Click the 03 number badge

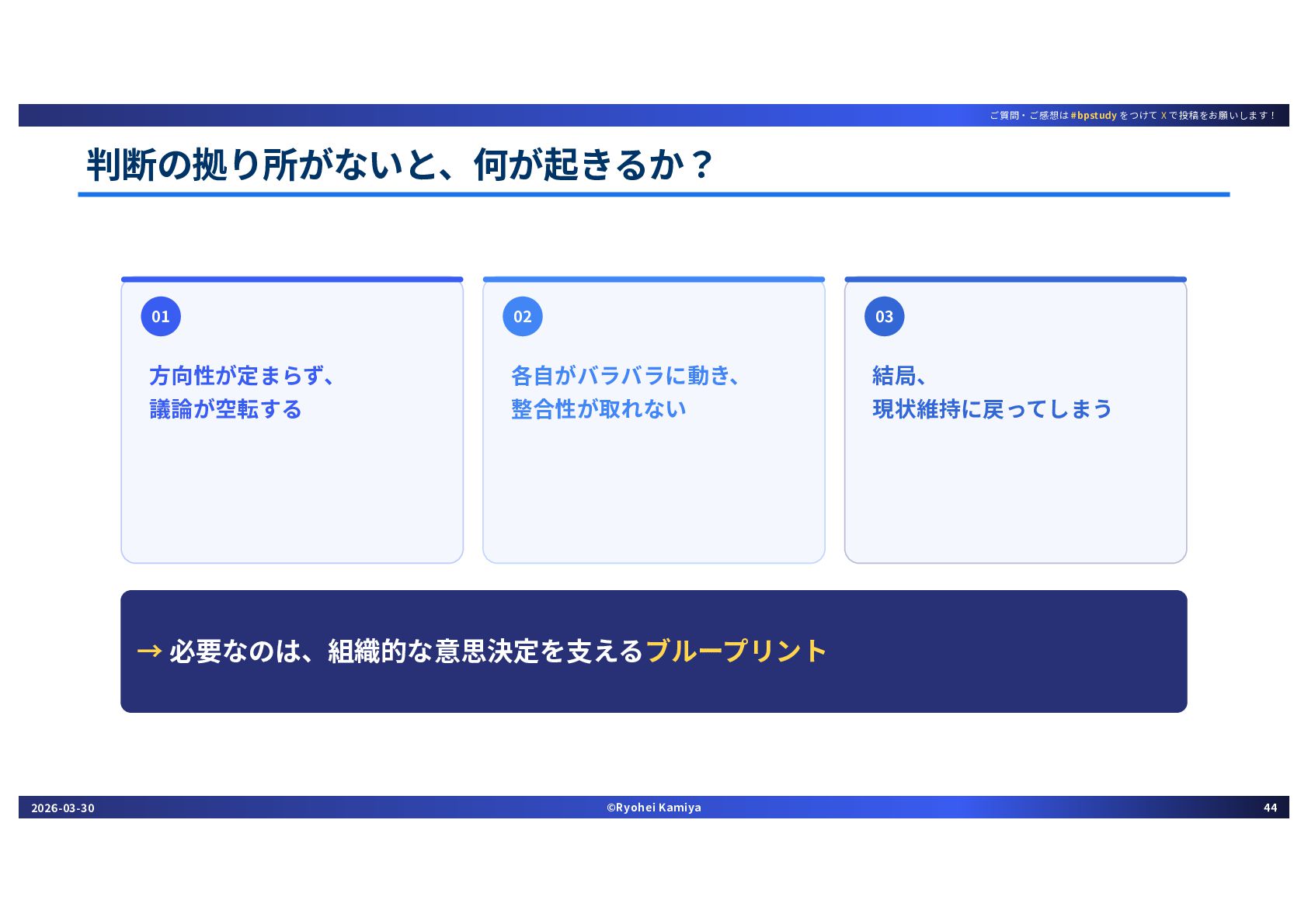point(885,316)
